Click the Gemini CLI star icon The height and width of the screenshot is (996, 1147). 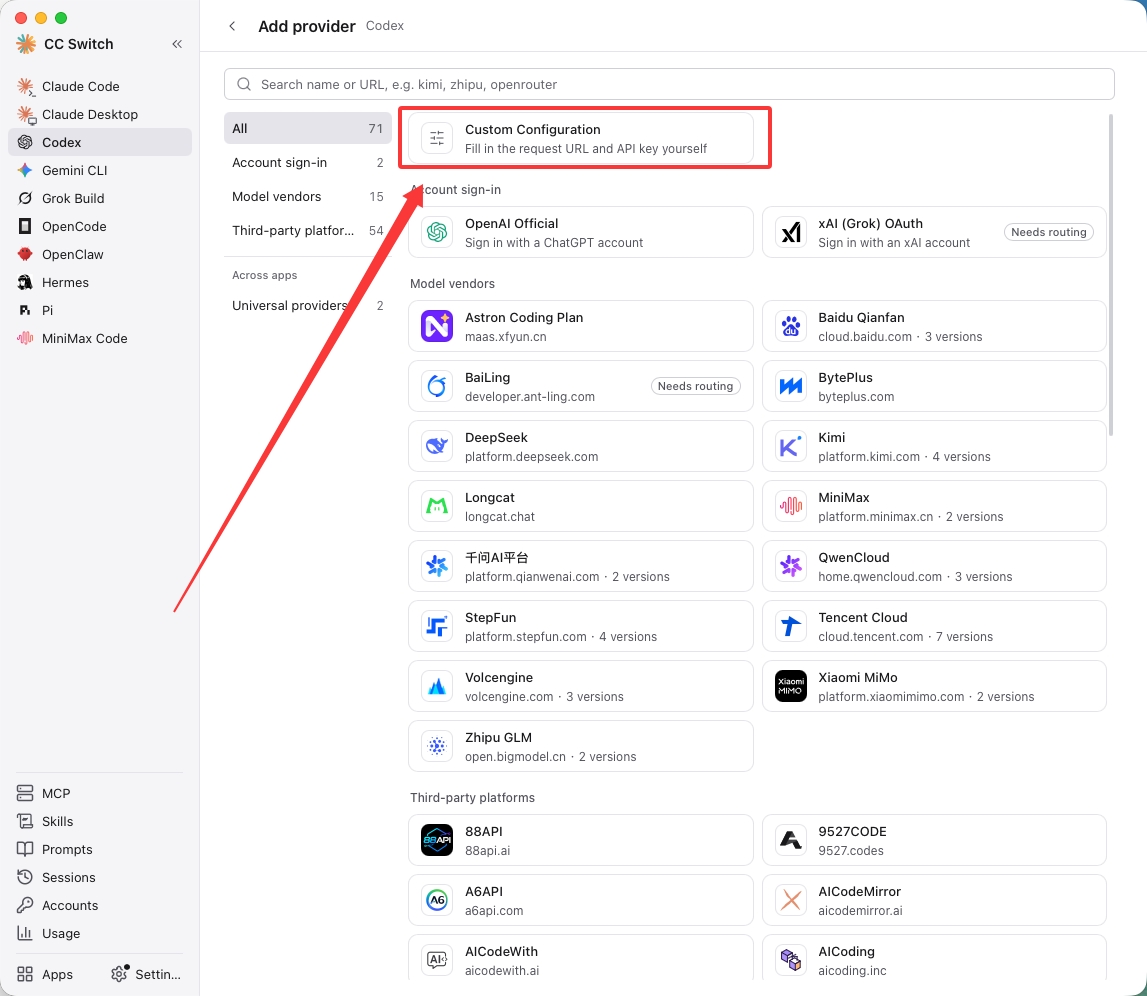pyautogui.click(x=26, y=170)
